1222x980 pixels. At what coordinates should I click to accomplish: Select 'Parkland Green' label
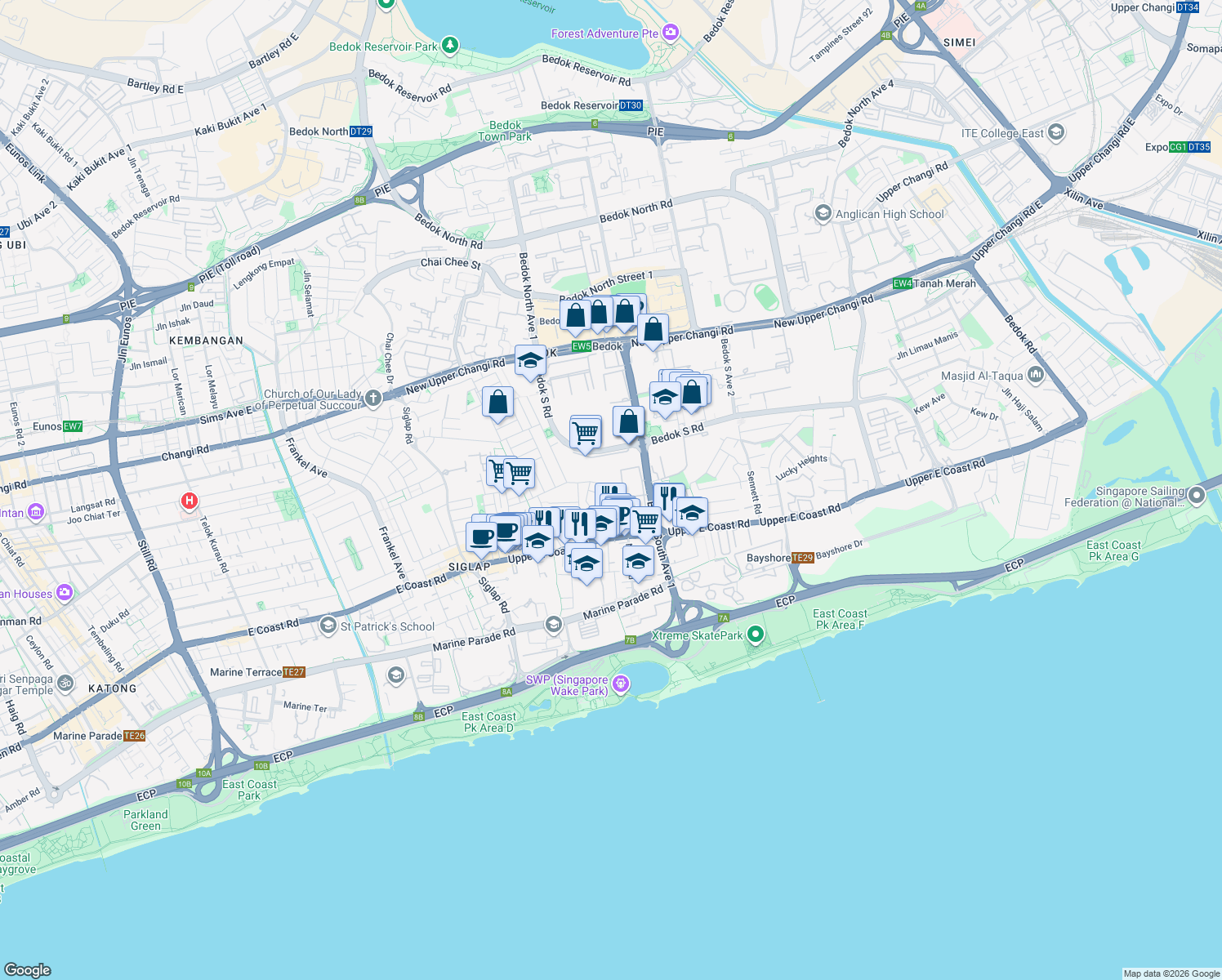pyautogui.click(x=145, y=820)
